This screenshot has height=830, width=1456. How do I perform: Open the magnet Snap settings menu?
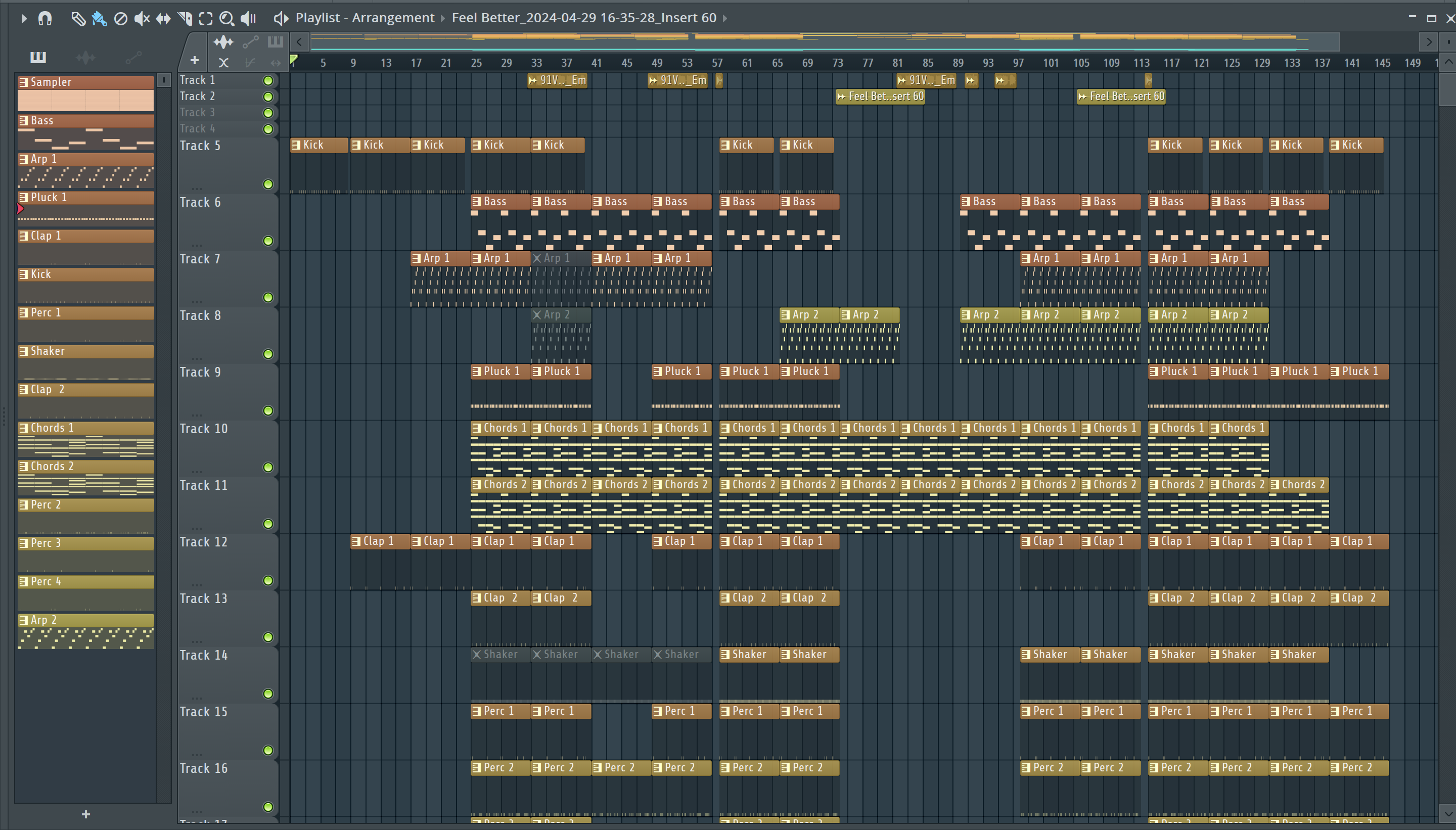pyautogui.click(x=45, y=19)
